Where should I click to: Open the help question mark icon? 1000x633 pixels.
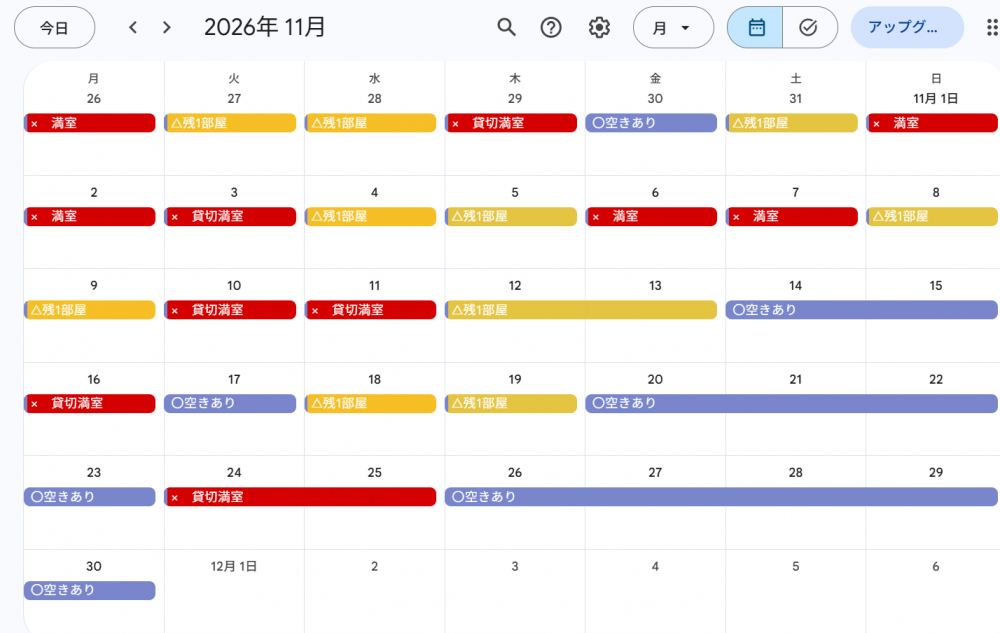551,27
